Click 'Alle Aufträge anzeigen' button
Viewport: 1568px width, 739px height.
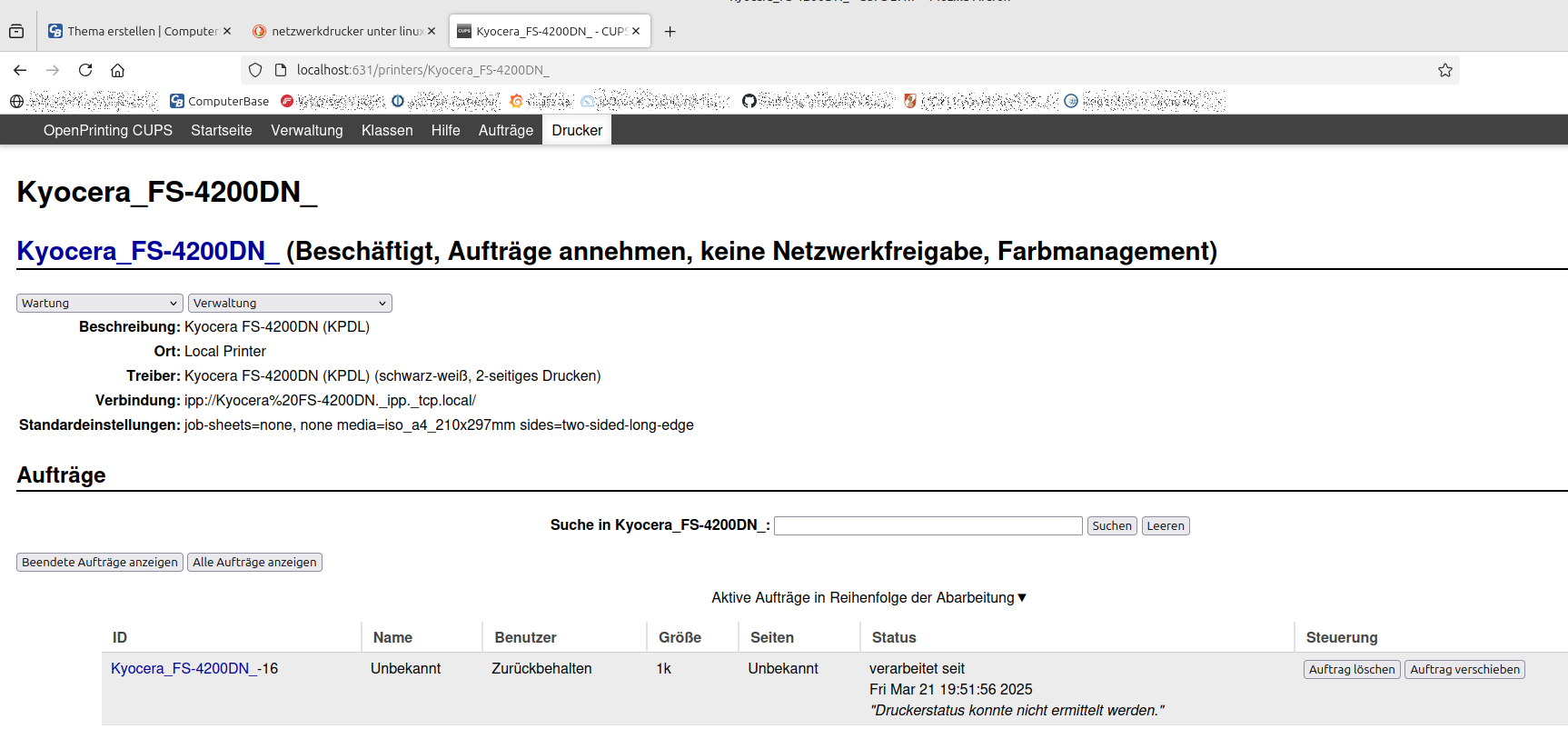tap(254, 562)
